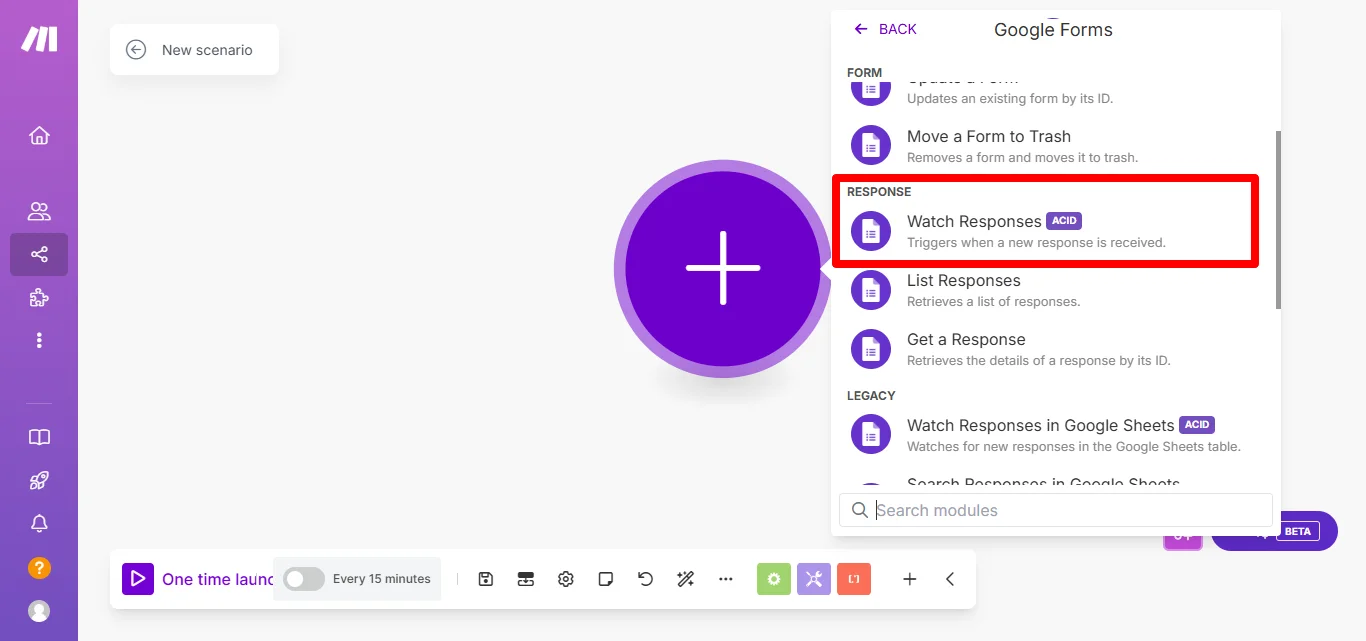Open the three-dot More menu in sidebar
This screenshot has height=641, width=1366.
coord(39,340)
